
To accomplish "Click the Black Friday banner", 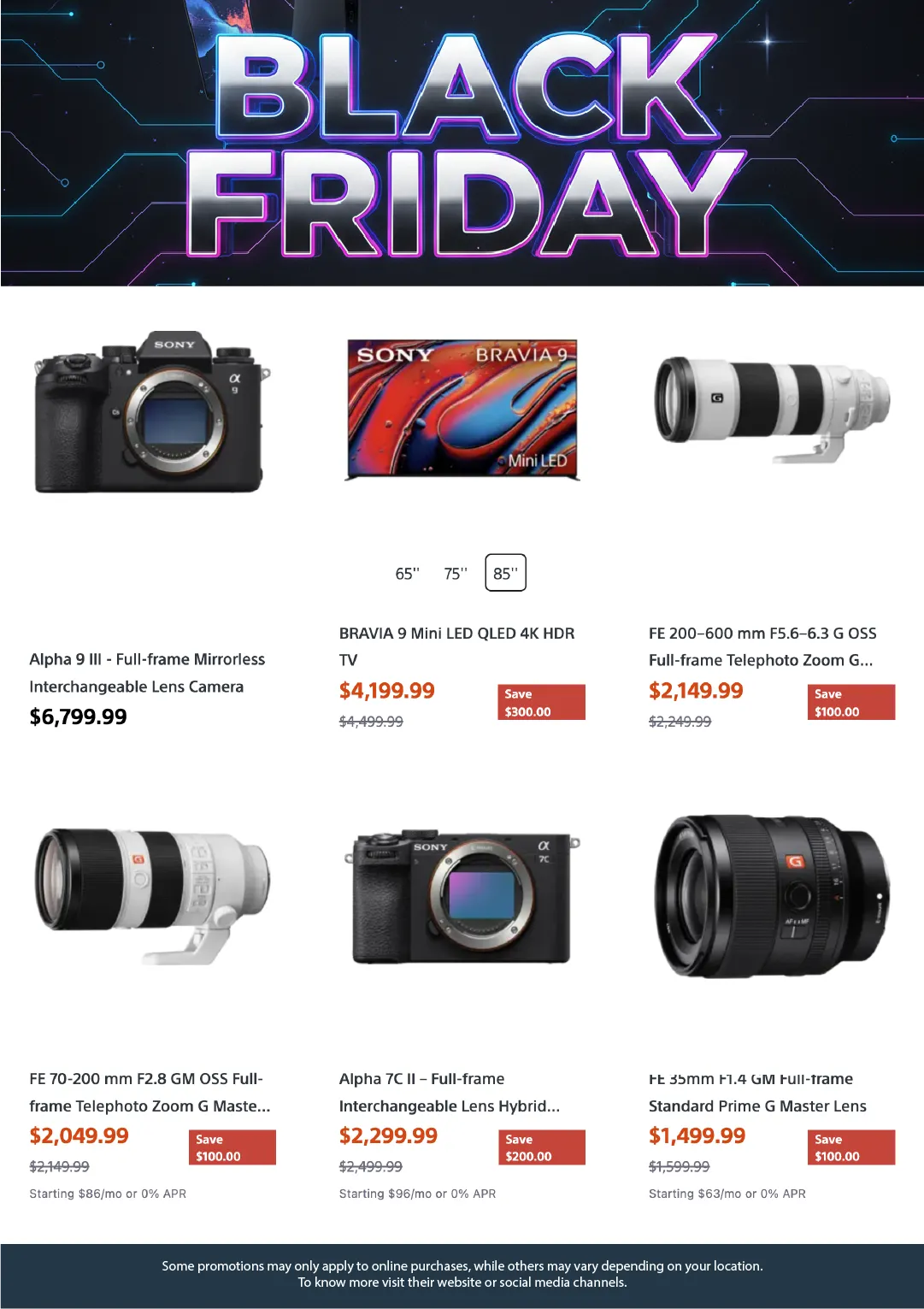I will pos(462,143).
